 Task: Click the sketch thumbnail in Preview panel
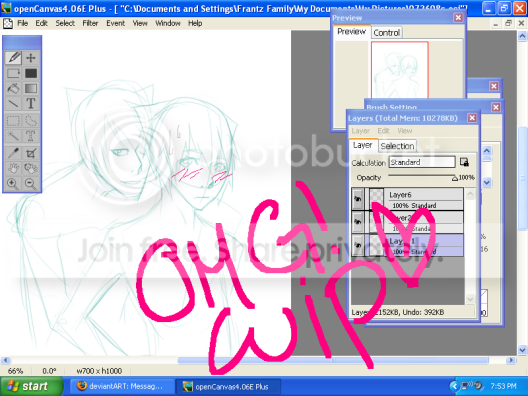tap(400, 70)
